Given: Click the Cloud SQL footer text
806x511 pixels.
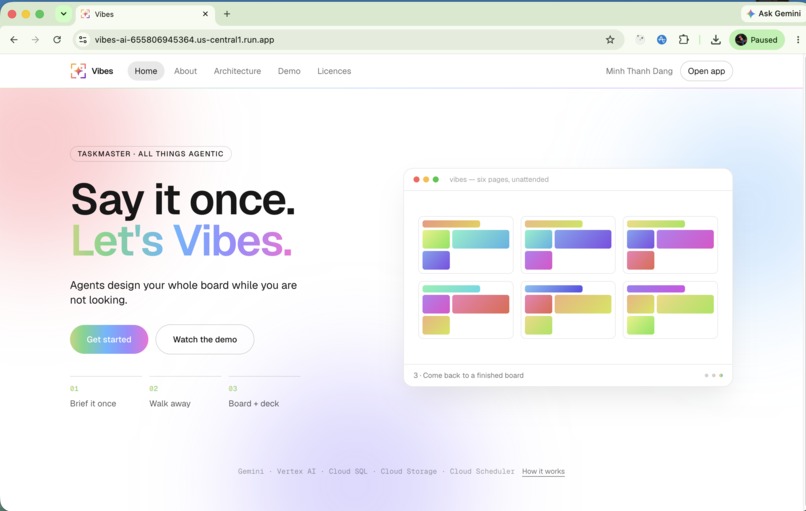Looking at the screenshot, I should tap(348, 471).
